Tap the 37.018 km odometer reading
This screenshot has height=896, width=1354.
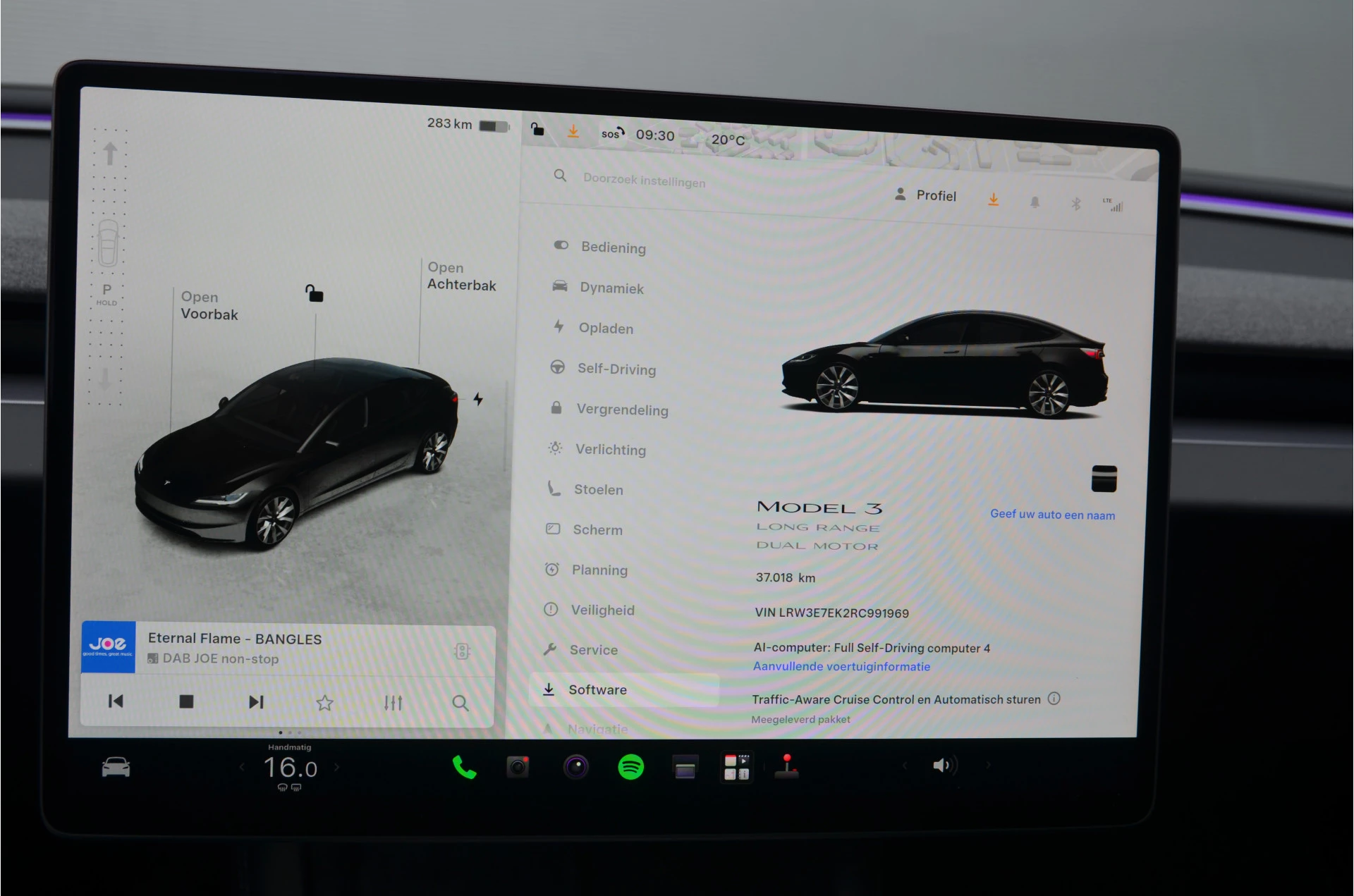785,577
